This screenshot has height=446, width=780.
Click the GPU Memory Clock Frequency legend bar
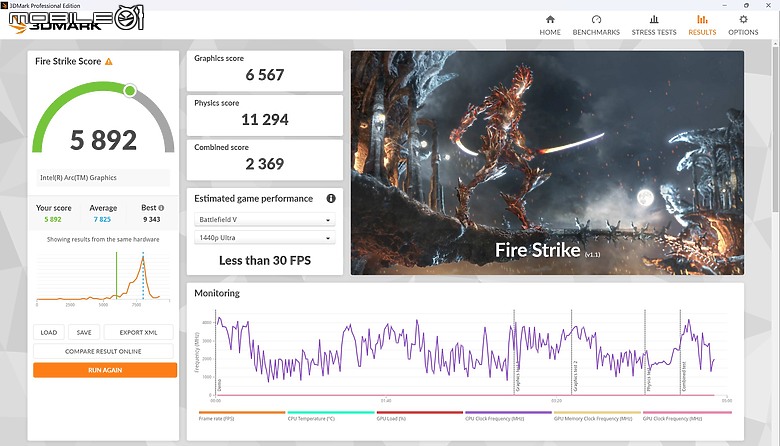point(597,412)
